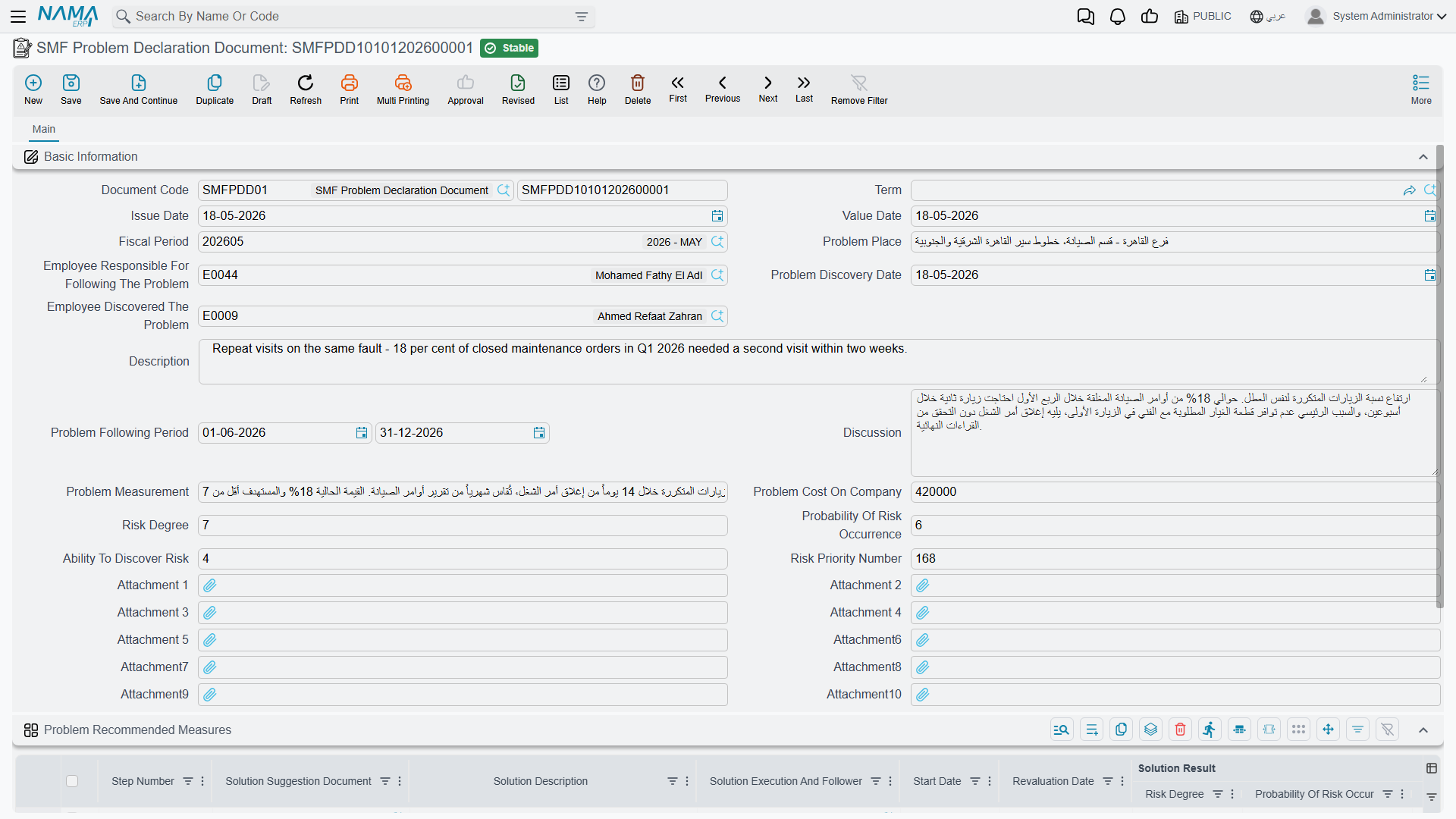This screenshot has height=819, width=1456.
Task: Go to Previous record
Action: (723, 89)
